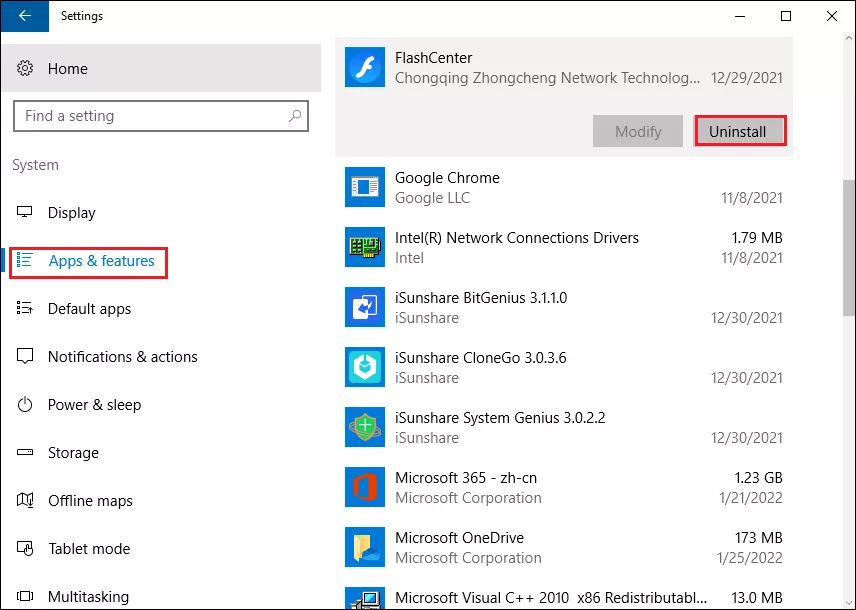This screenshot has width=856, height=610.
Task: Click the 1/21/2022 install date
Action: (751, 498)
